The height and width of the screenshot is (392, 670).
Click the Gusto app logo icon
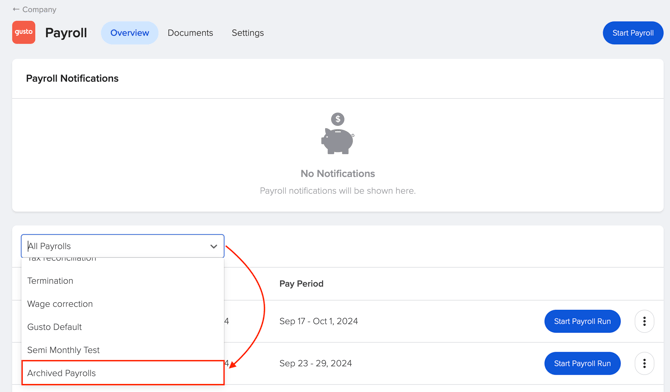pyautogui.click(x=24, y=32)
